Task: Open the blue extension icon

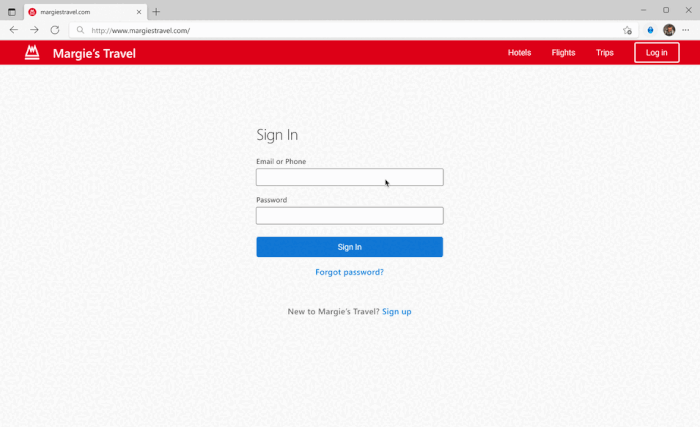Action: click(650, 30)
